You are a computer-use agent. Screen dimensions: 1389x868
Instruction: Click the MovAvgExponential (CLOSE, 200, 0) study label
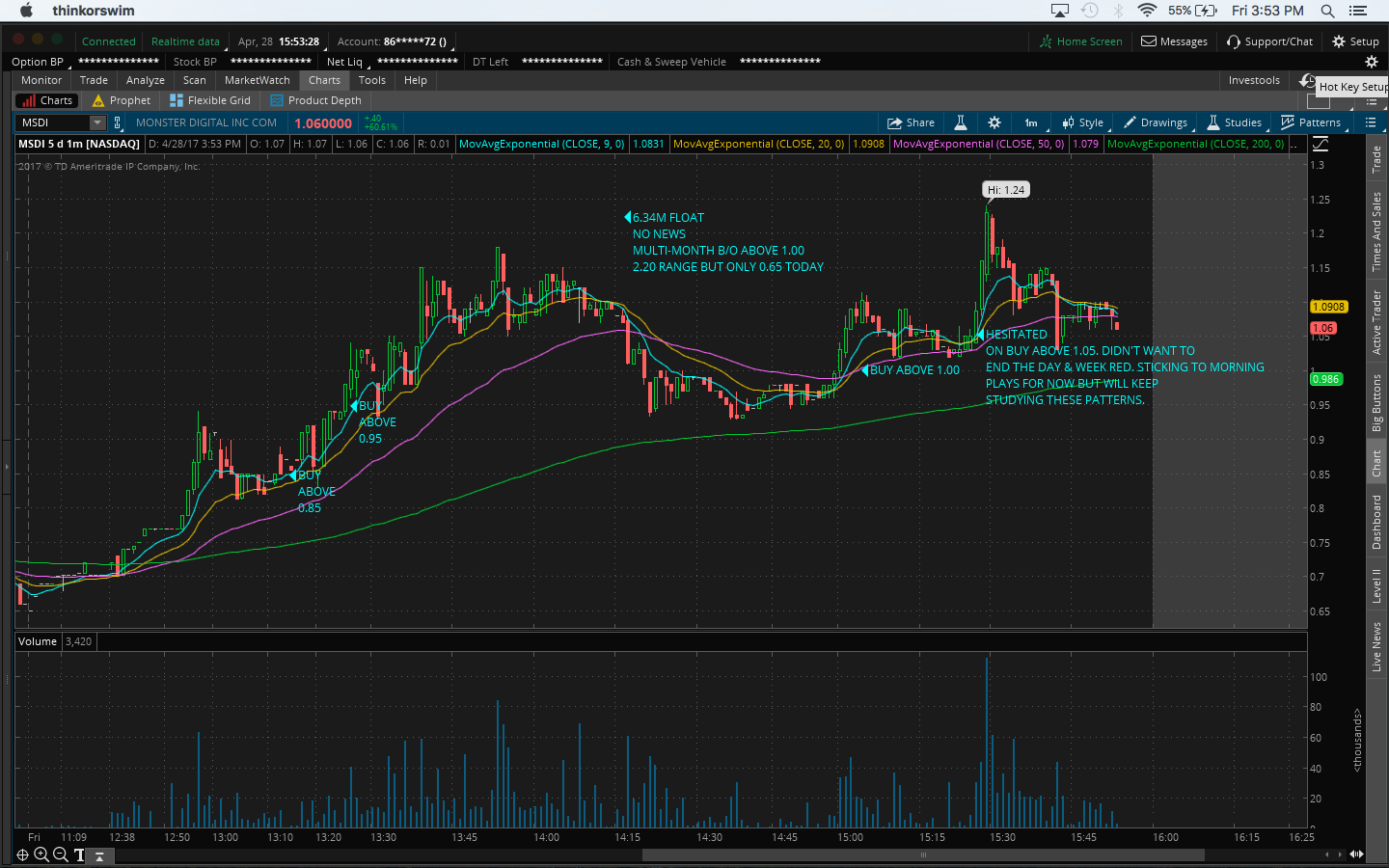click(x=1196, y=144)
